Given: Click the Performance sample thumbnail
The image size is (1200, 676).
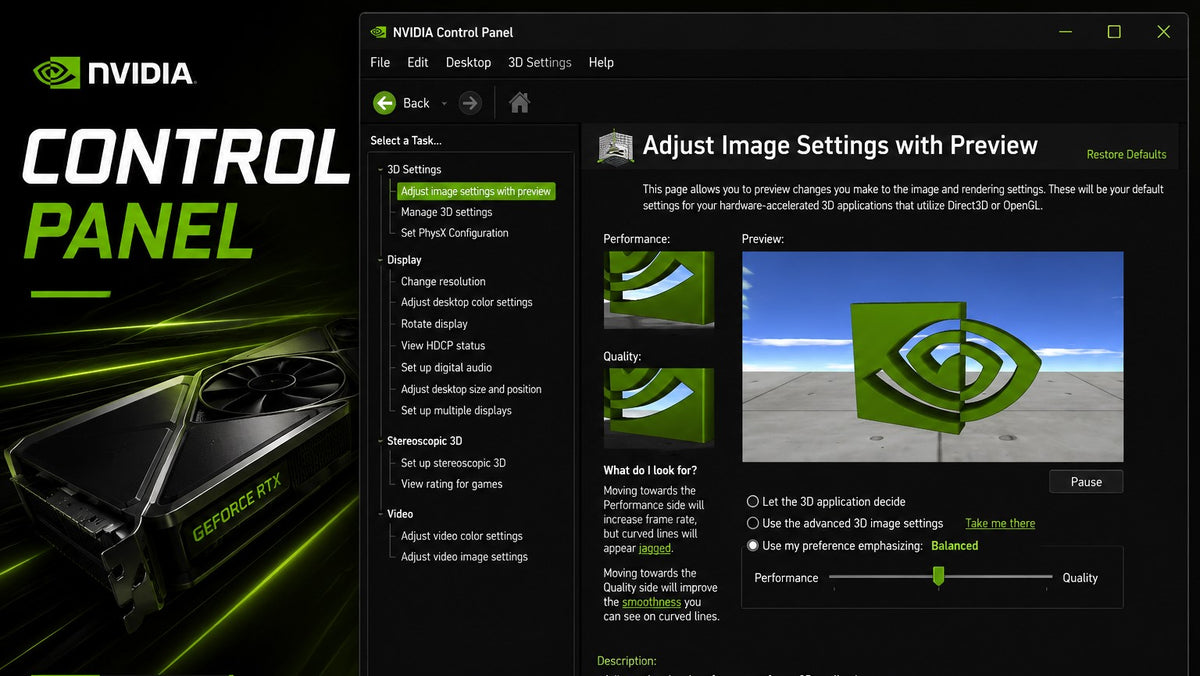Looking at the screenshot, I should [659, 289].
